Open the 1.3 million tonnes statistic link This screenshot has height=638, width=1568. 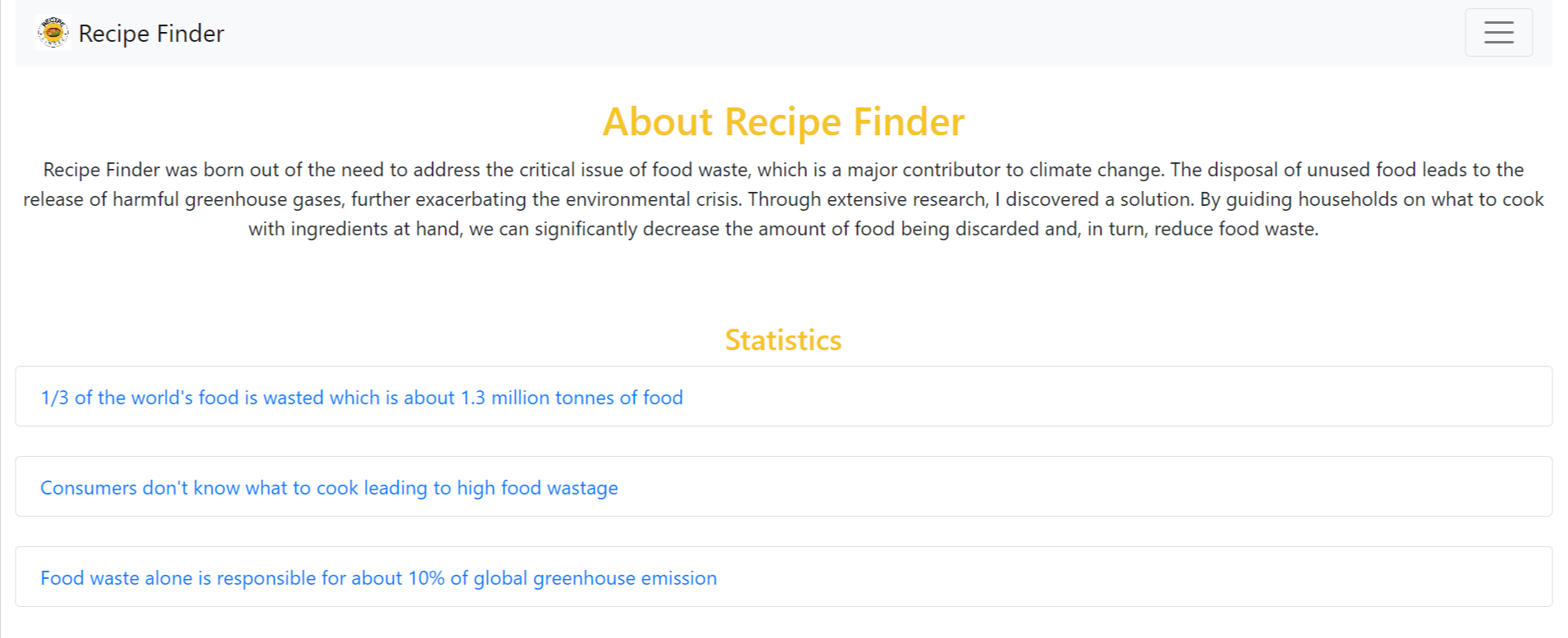(362, 397)
